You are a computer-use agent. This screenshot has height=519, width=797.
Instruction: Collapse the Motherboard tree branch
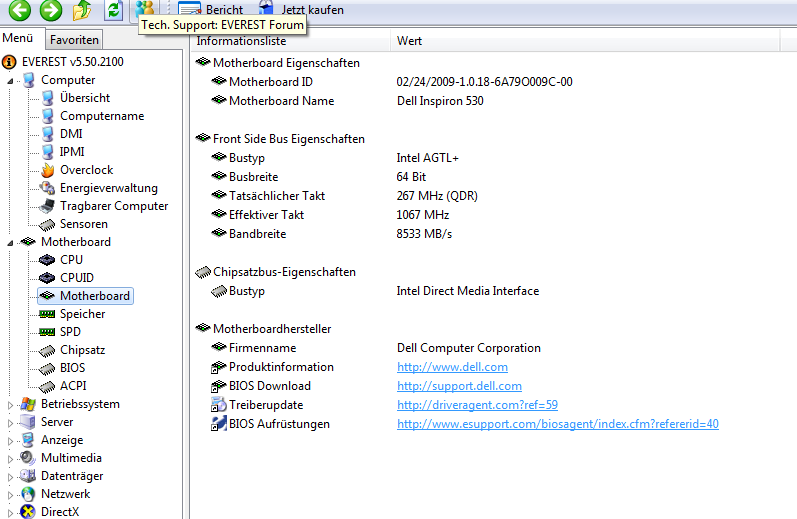(x=10, y=243)
